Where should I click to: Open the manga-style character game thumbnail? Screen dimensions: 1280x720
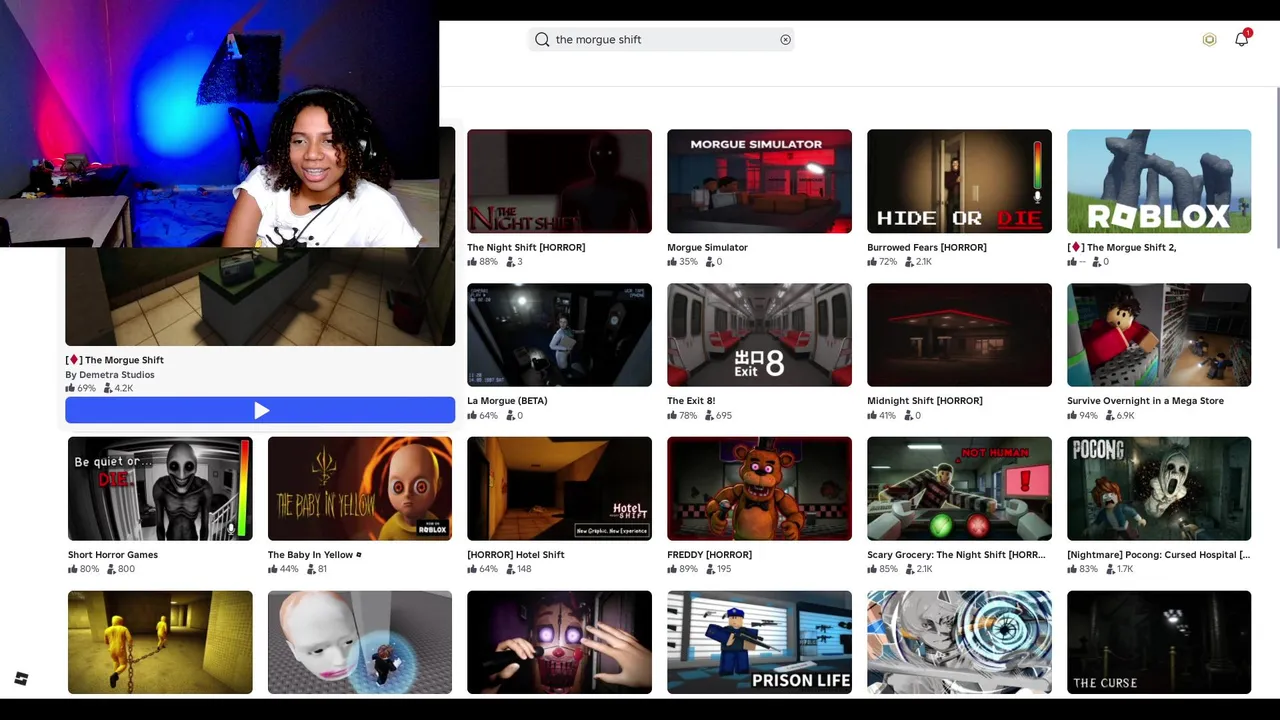tap(959, 642)
